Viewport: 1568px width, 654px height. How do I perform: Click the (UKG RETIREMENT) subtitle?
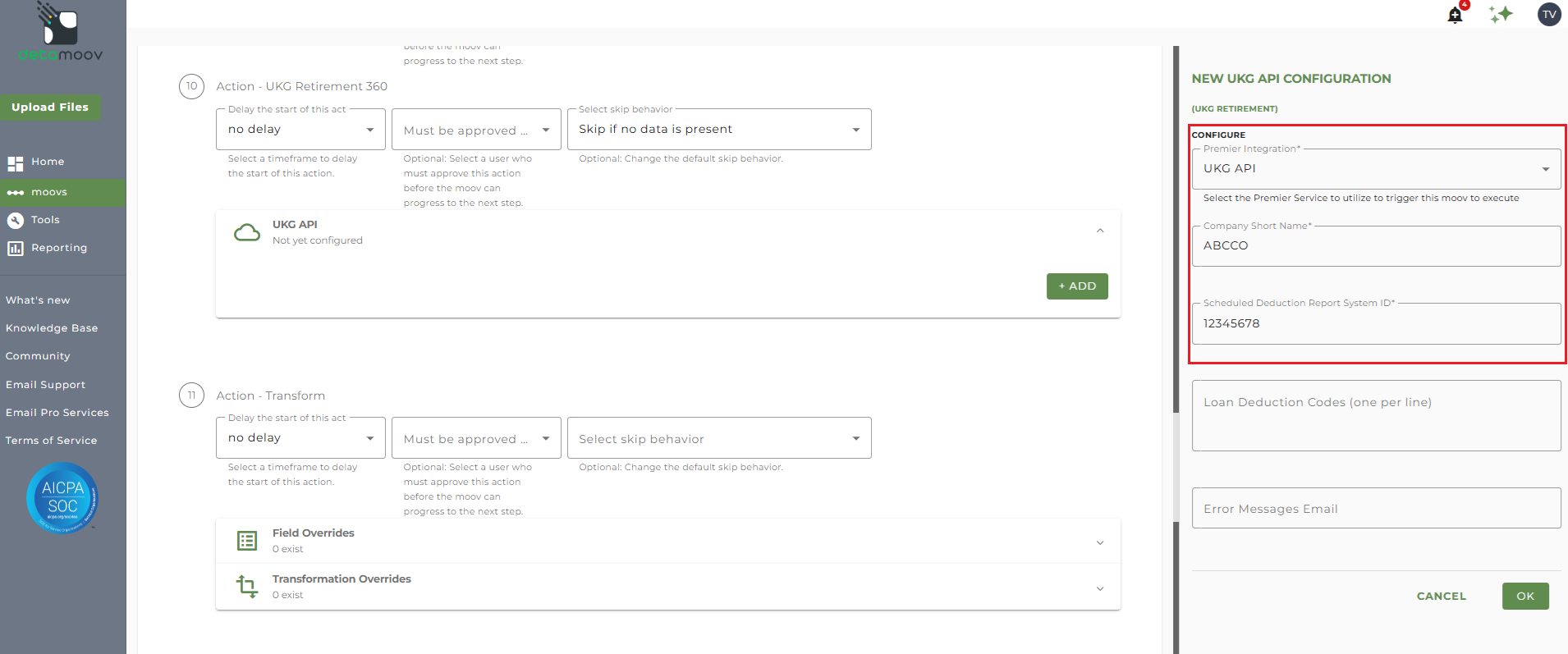click(1234, 108)
